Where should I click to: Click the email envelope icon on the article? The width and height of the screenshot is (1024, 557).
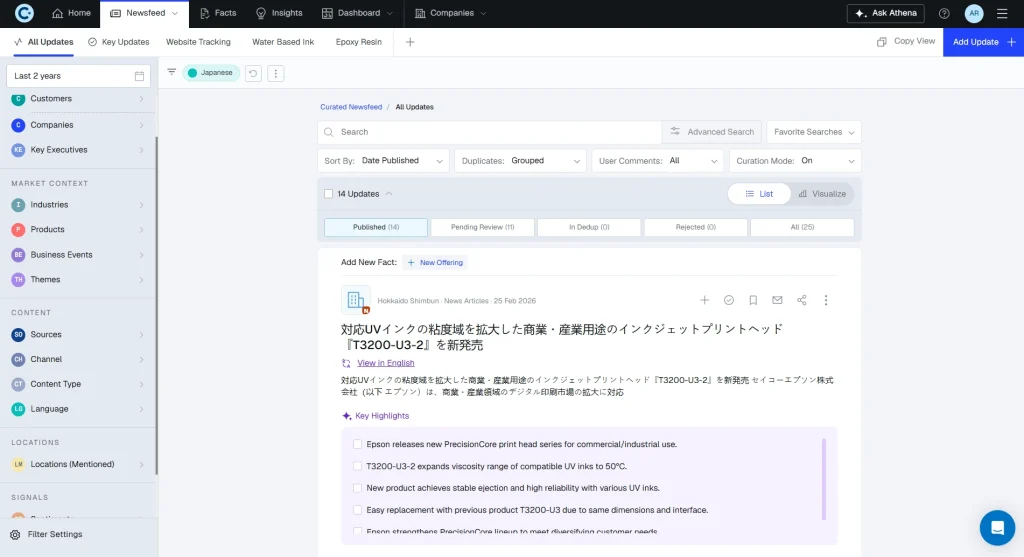click(777, 300)
